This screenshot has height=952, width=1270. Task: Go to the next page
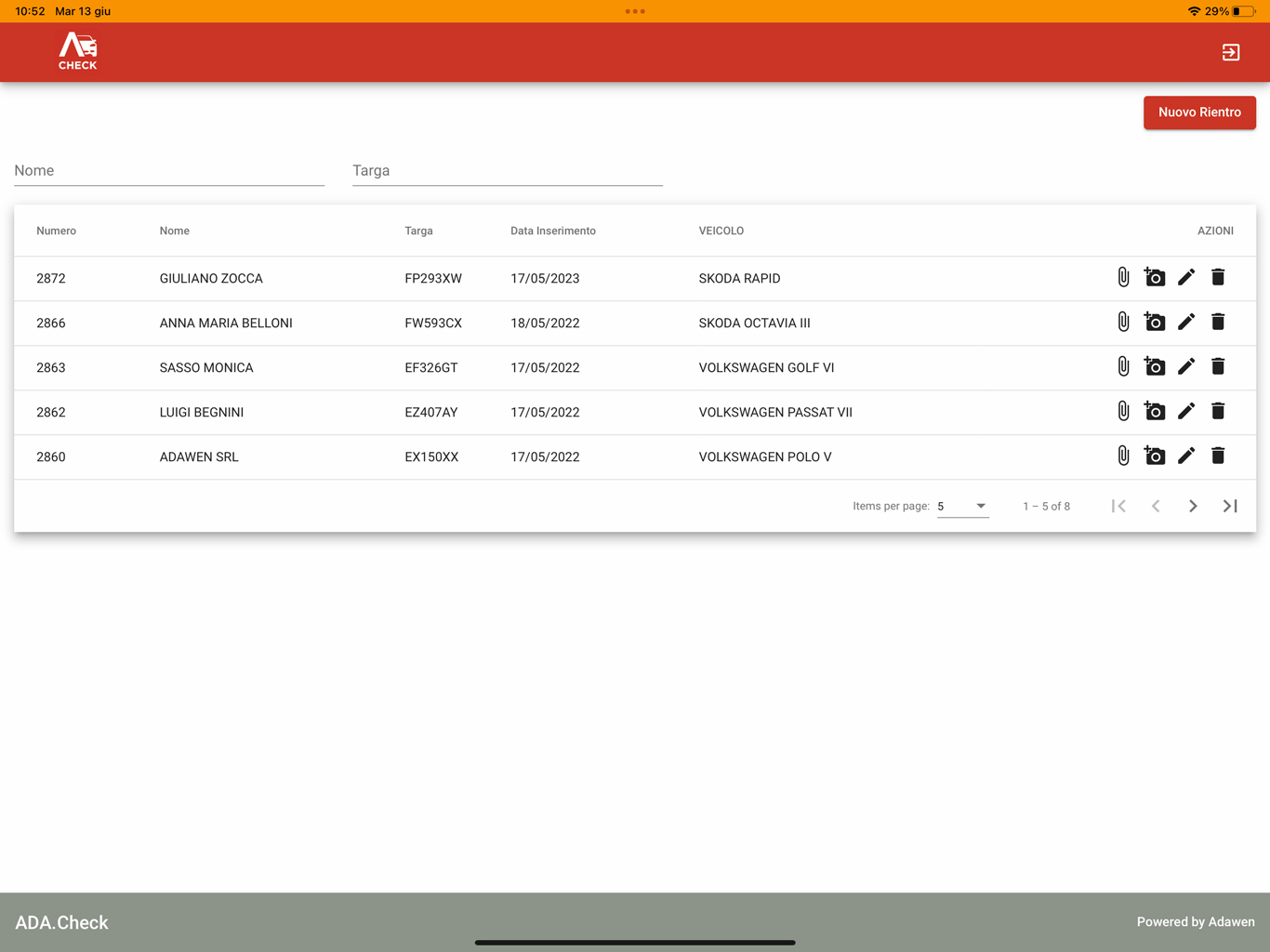click(1193, 506)
